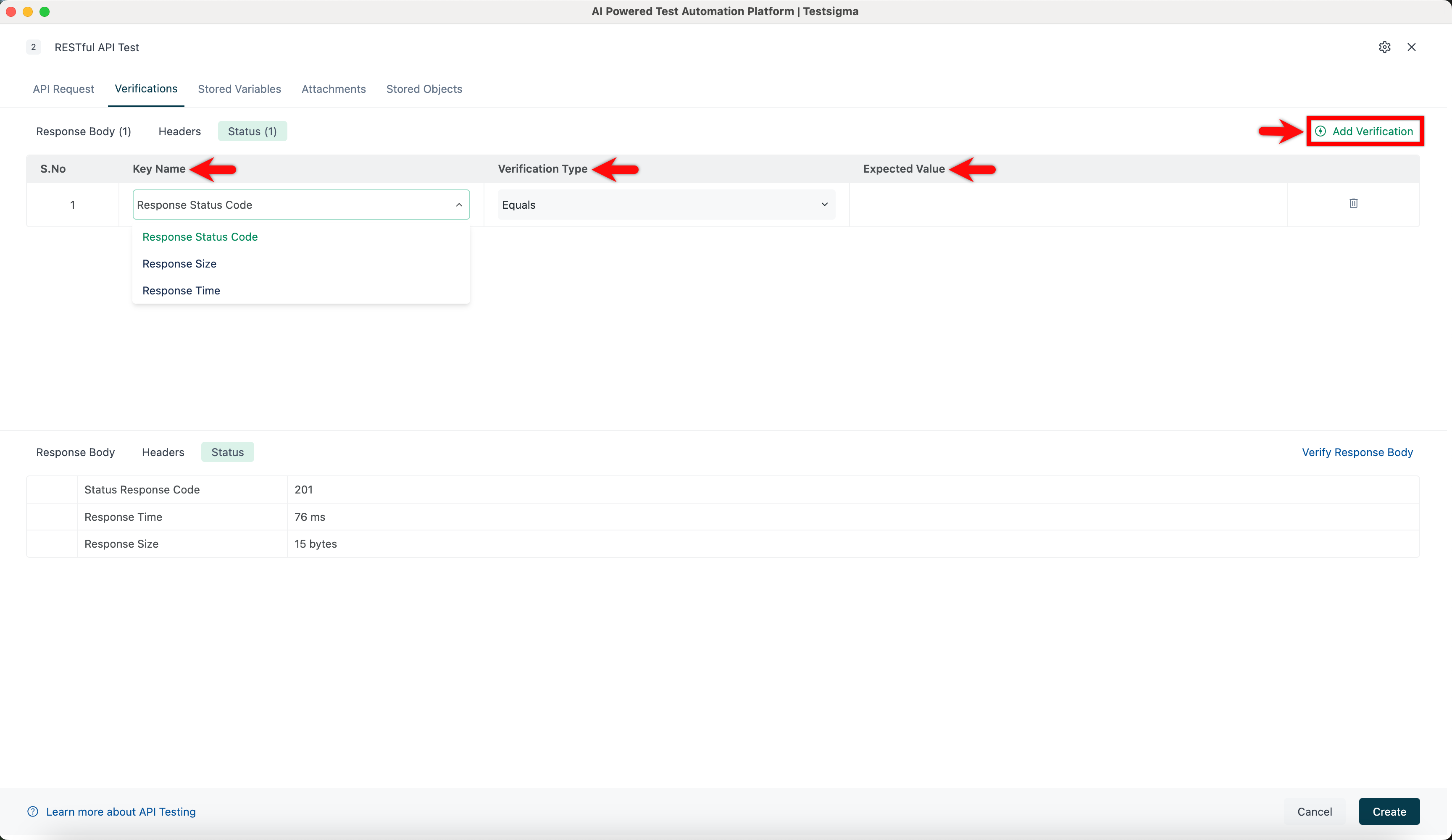Image resolution: width=1452 pixels, height=840 pixels.
Task: Select Response Size from the dropdown
Action: [179, 263]
